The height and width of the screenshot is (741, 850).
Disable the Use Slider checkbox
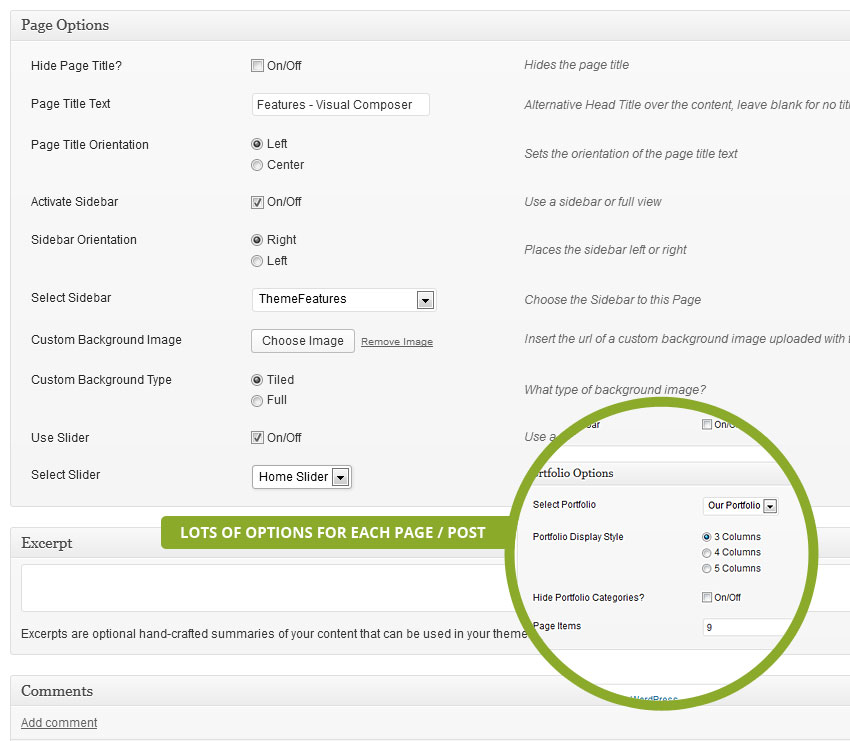257,438
